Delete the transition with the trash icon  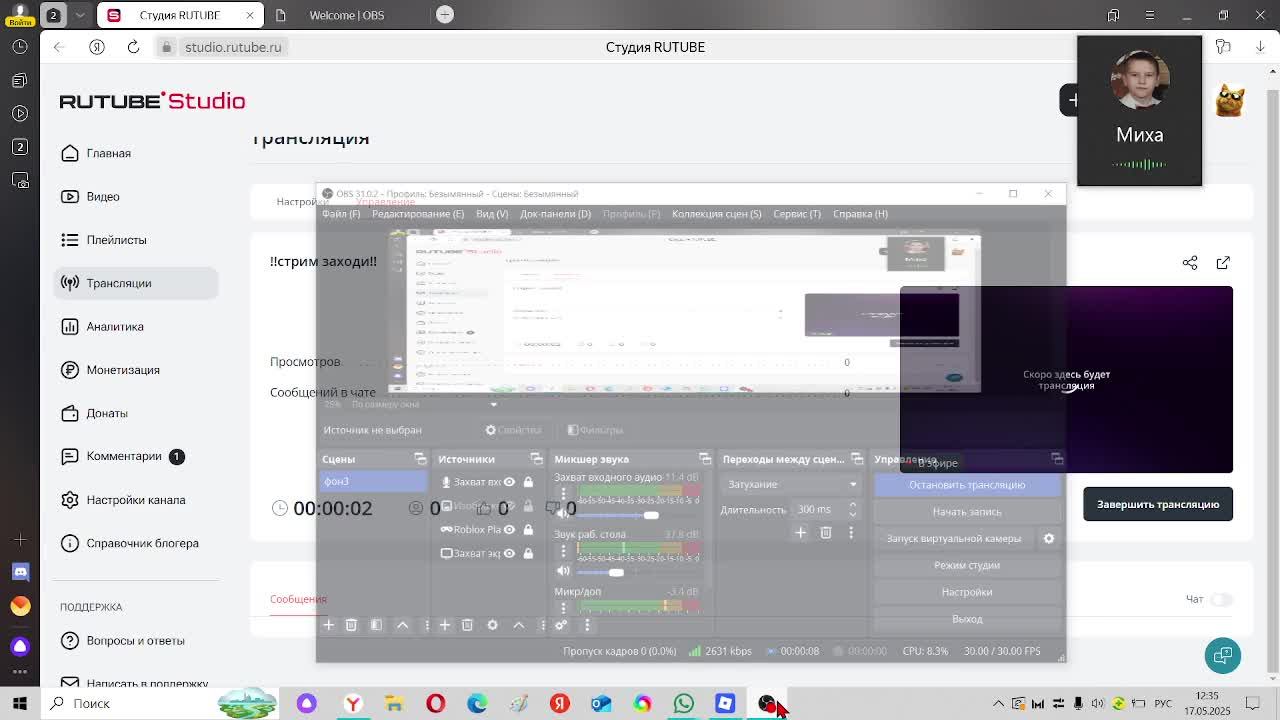point(826,533)
